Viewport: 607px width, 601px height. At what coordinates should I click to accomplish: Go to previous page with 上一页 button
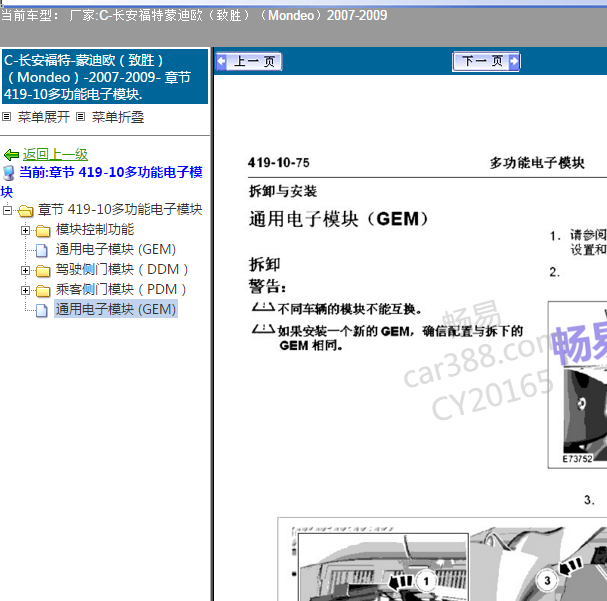pyautogui.click(x=249, y=62)
